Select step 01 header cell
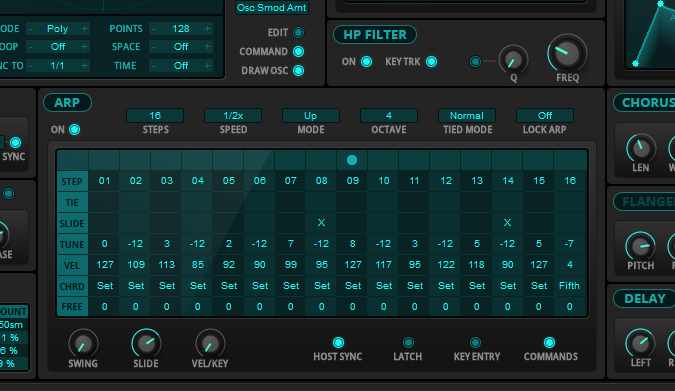Screen dimensions: 675x391 tap(104, 181)
